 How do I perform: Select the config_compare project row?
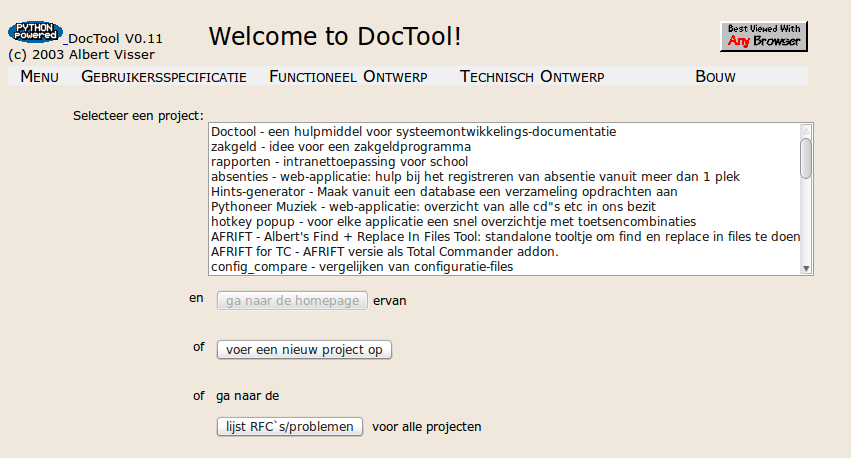pyautogui.click(x=505, y=267)
